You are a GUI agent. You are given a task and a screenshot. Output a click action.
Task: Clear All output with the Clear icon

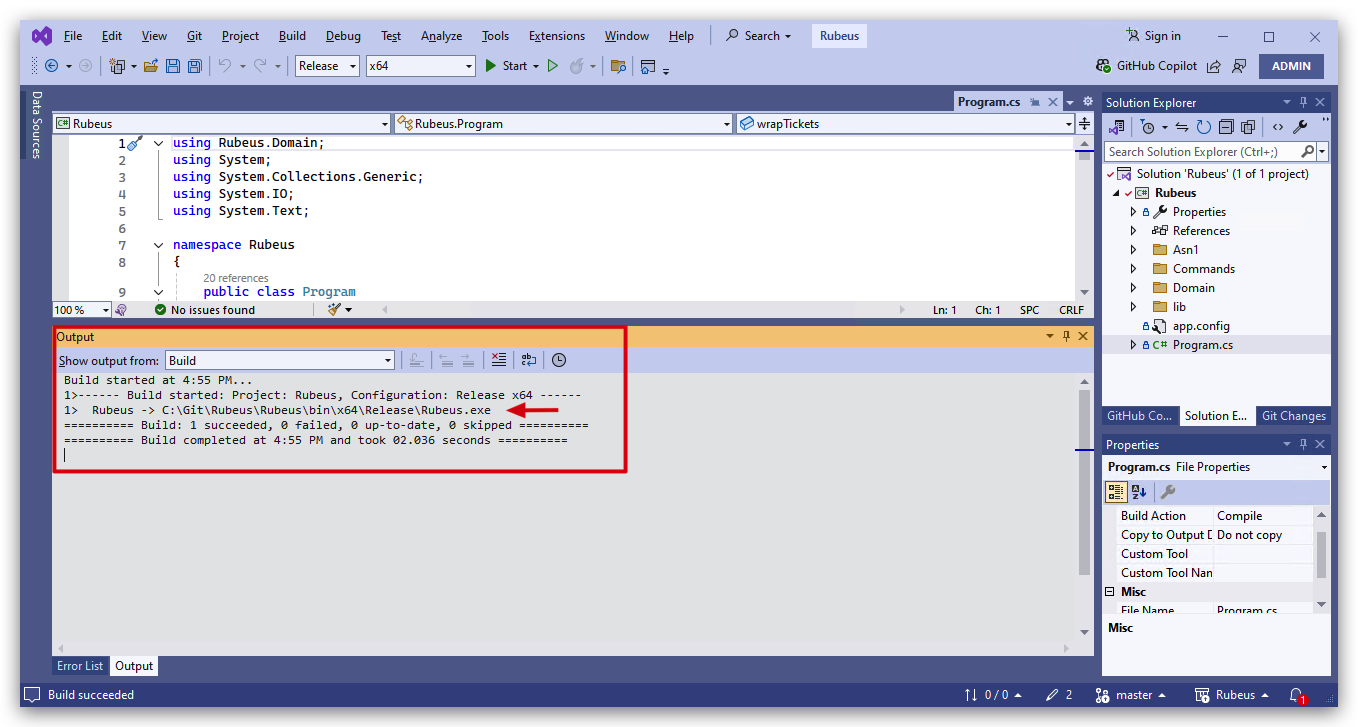(499, 360)
